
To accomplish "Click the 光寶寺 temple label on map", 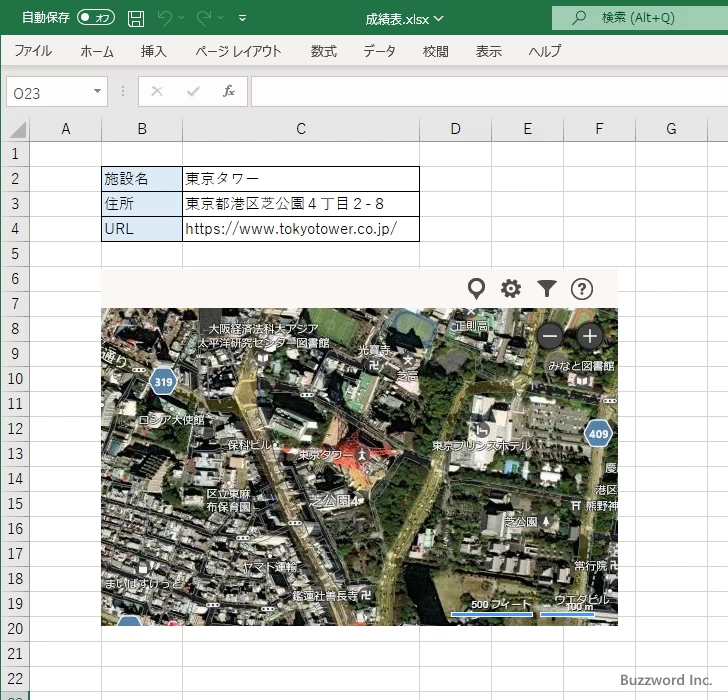I will click(374, 350).
